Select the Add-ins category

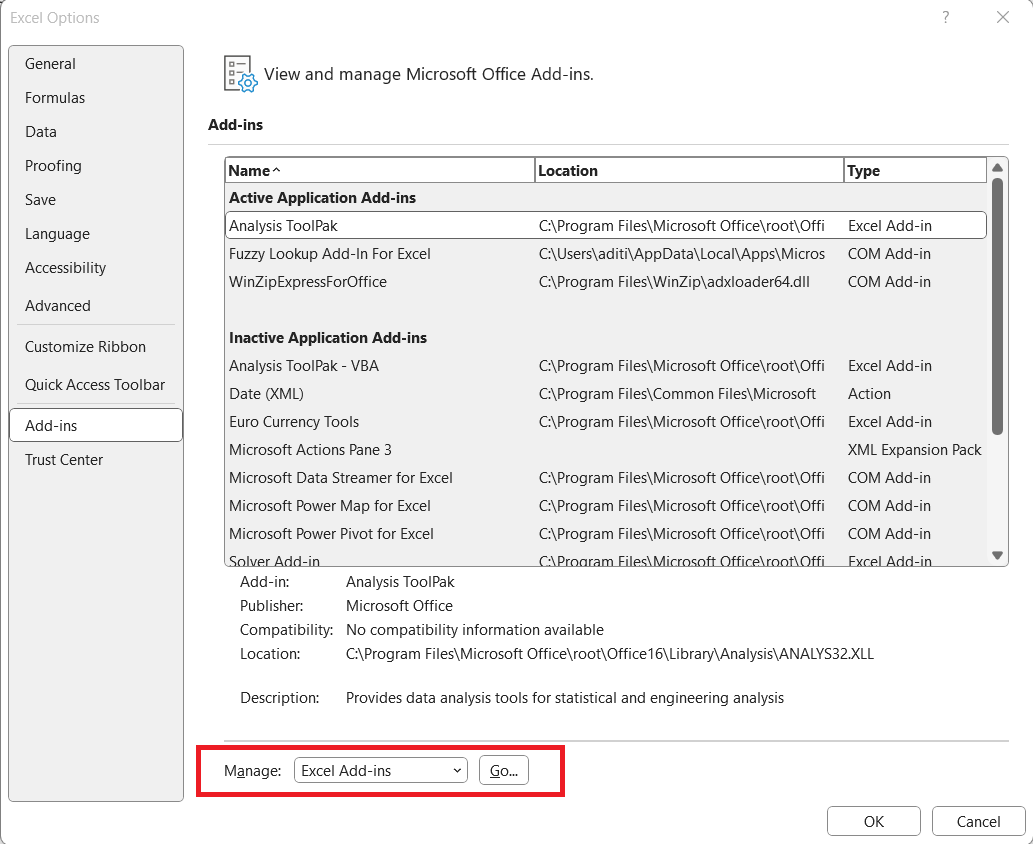(96, 426)
